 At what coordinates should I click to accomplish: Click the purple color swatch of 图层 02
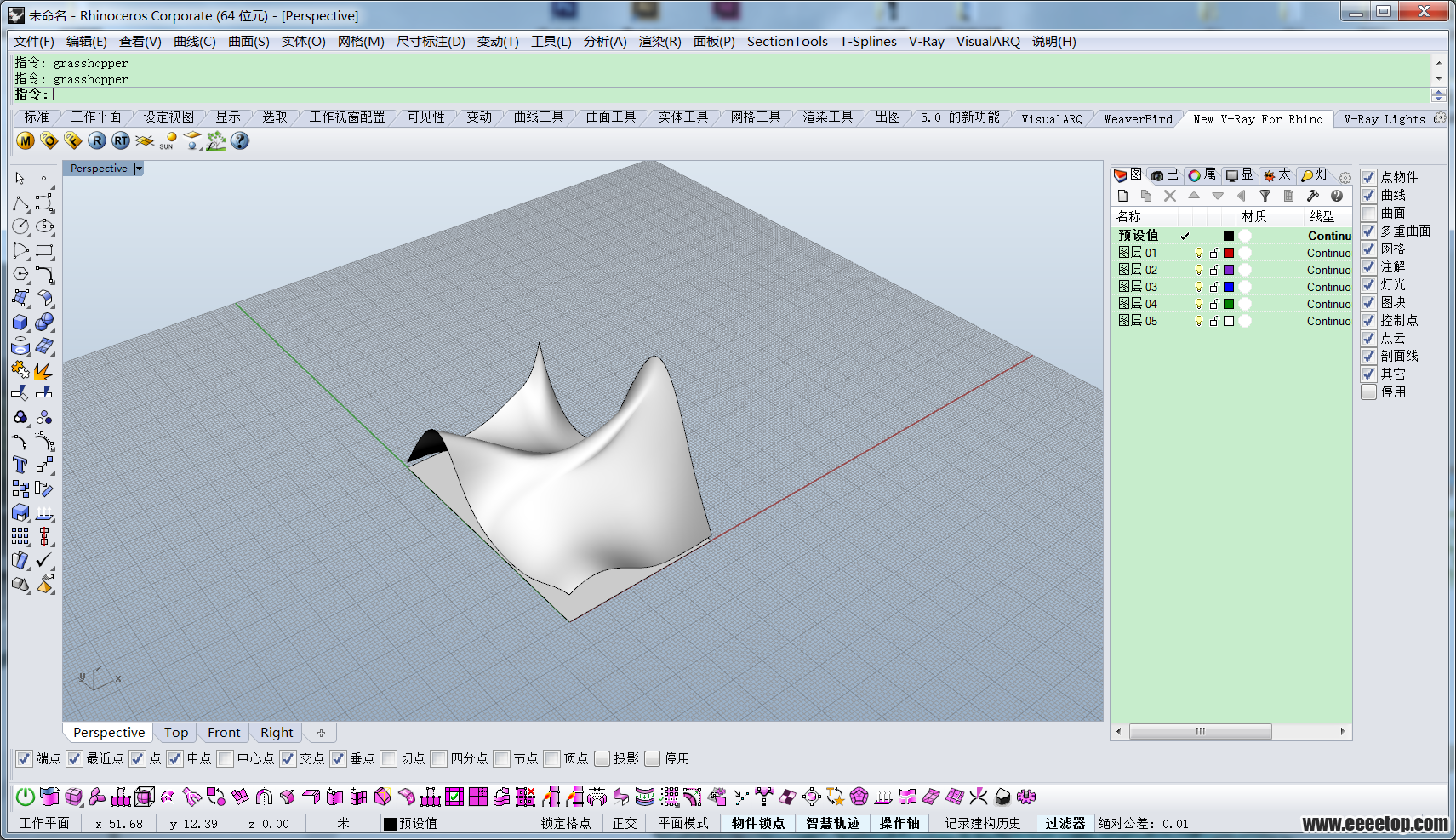pyautogui.click(x=1229, y=270)
